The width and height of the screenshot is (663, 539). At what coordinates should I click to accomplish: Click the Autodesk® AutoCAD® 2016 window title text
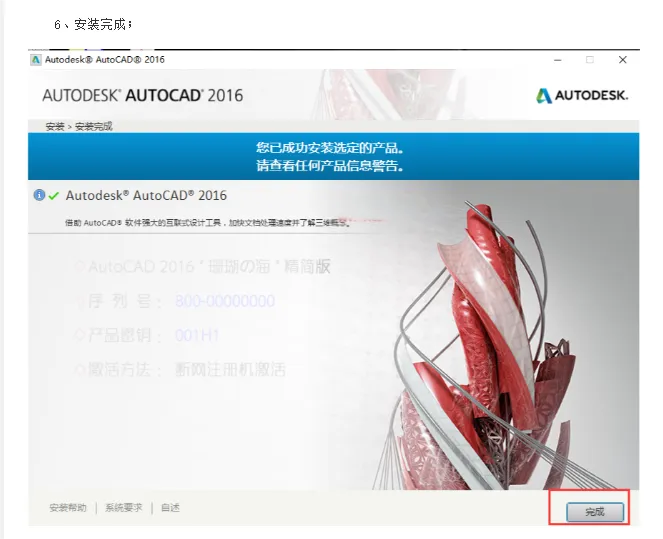click(105, 60)
